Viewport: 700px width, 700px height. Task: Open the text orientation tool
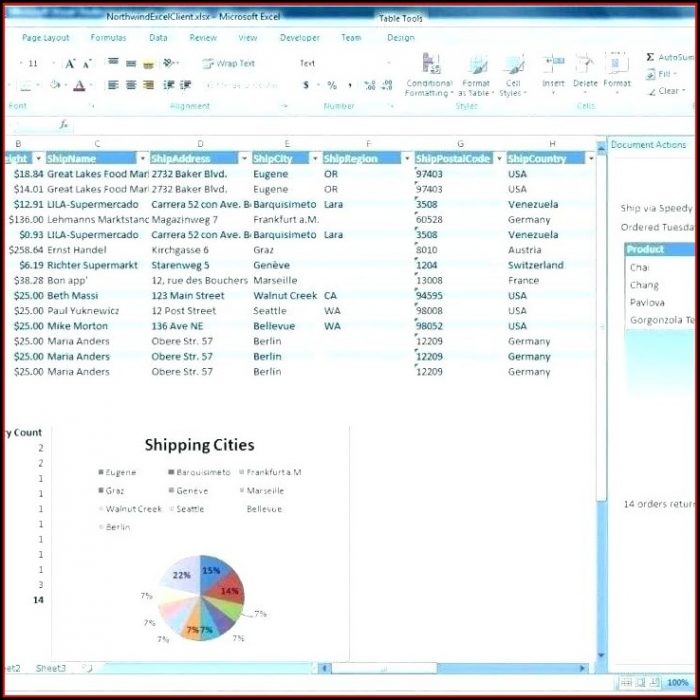pos(170,63)
